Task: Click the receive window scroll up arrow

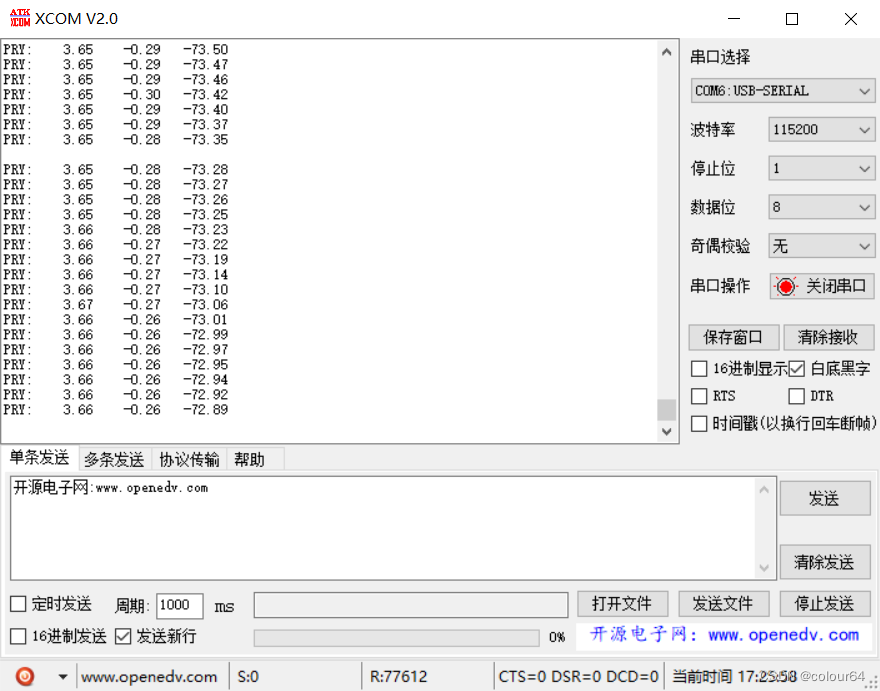Action: pyautogui.click(x=667, y=52)
